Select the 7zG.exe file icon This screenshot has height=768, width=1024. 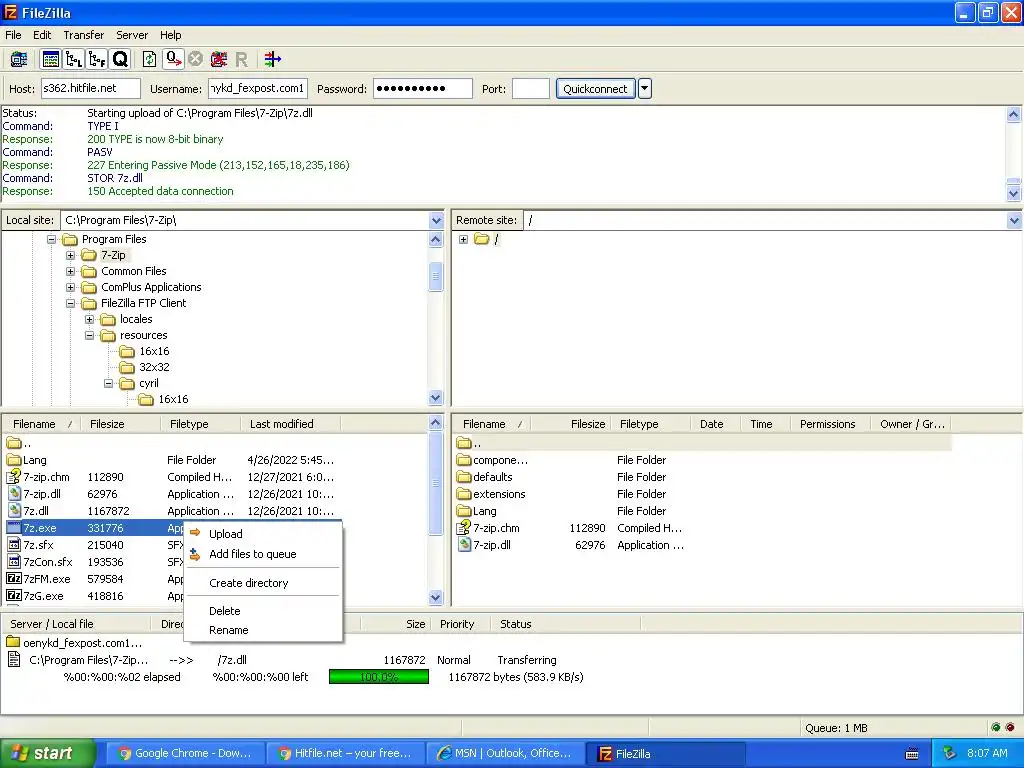pos(14,596)
